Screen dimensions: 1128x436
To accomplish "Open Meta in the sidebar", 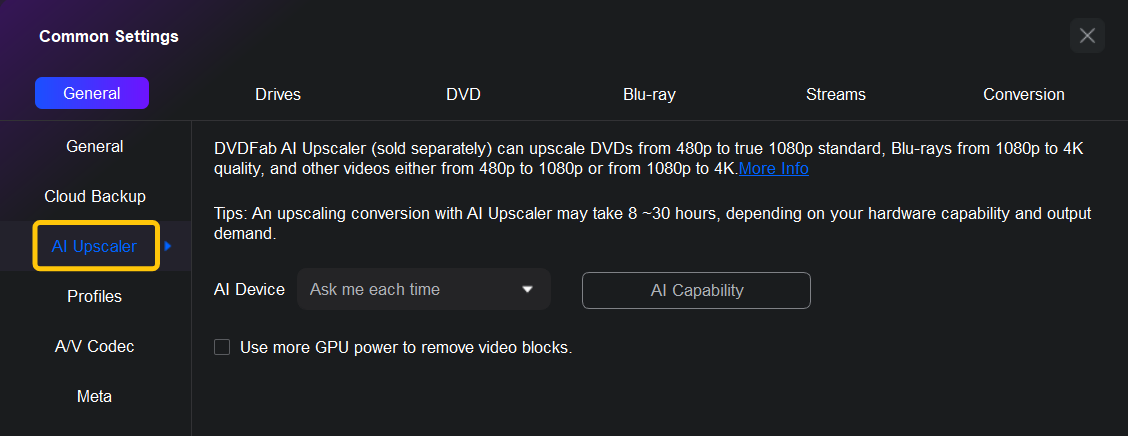I will click(95, 396).
